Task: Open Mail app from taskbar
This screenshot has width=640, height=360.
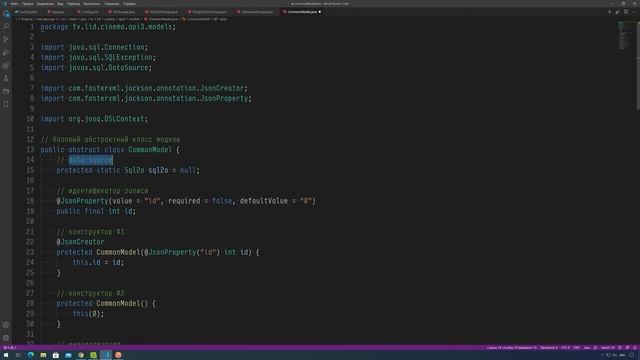Action: pos(68,355)
